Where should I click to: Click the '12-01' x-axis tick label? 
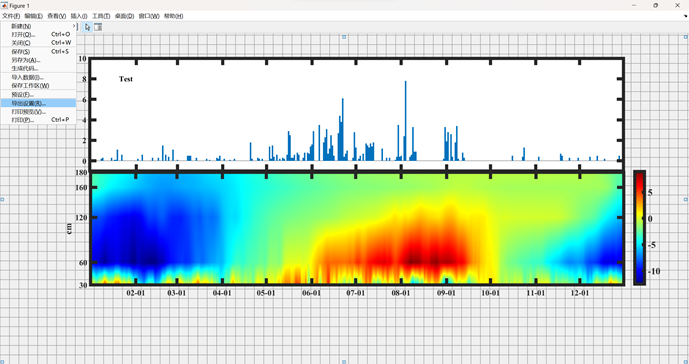coord(580,293)
